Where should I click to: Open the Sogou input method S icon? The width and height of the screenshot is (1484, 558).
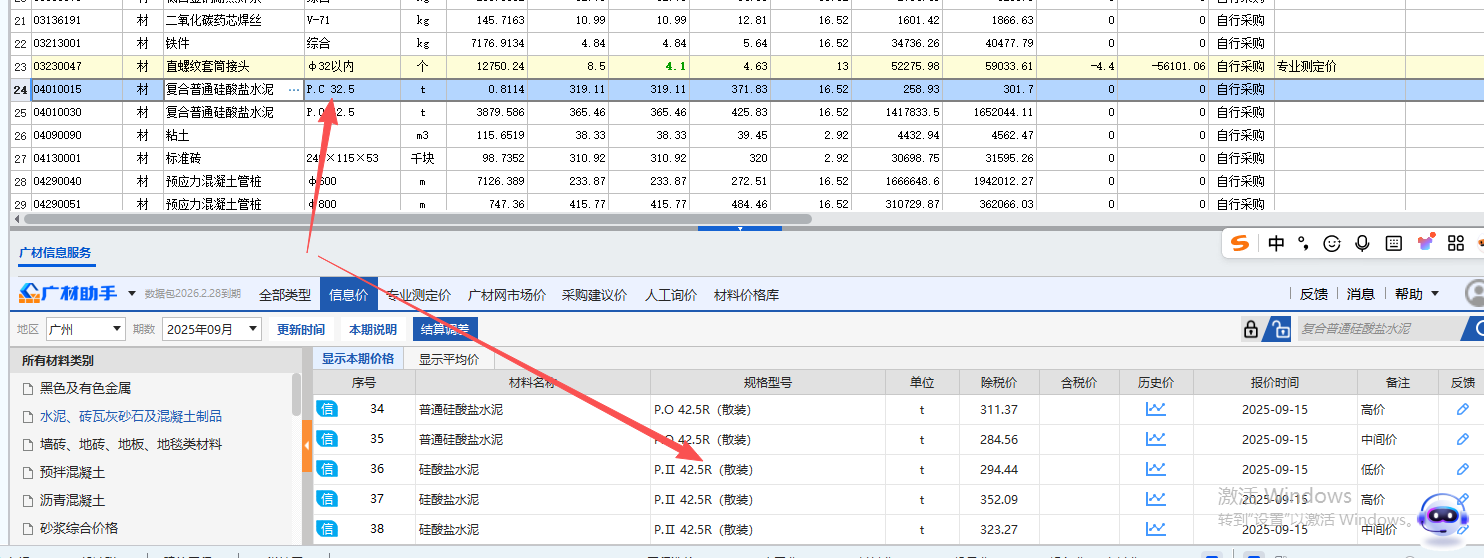[1240, 243]
